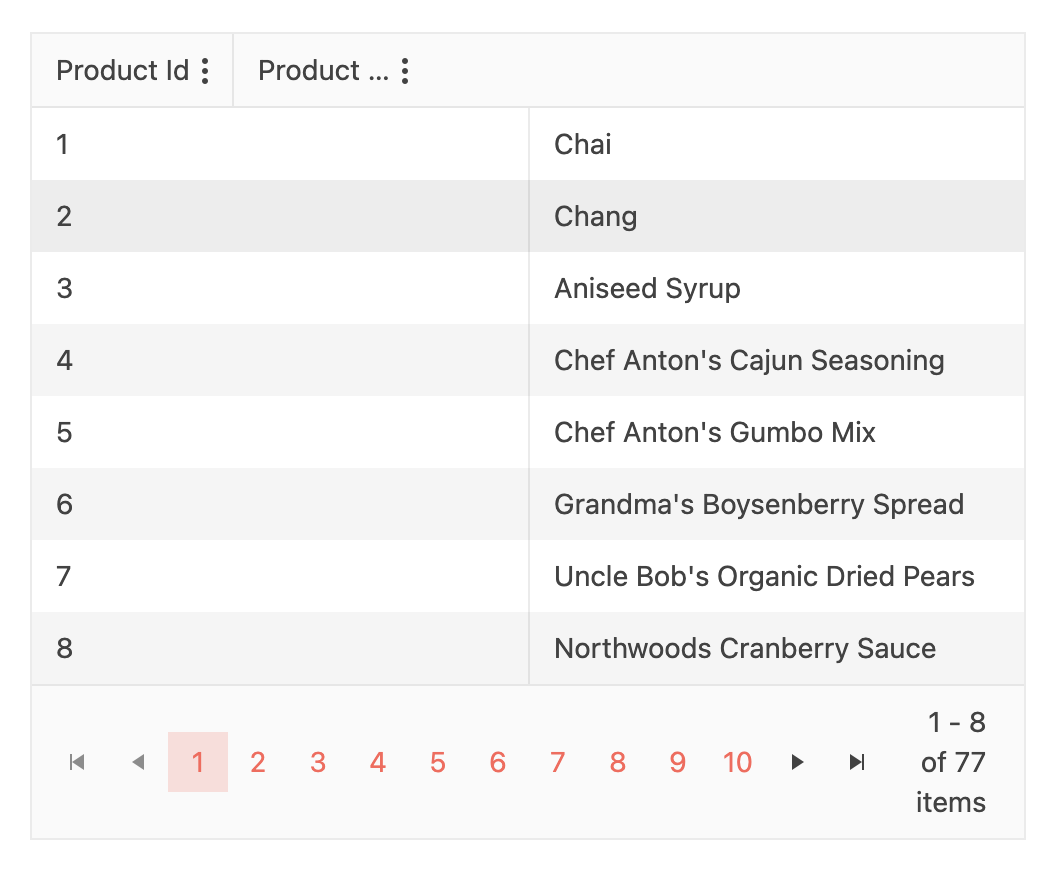
Task: Select page 1 in the pager
Action: point(198,763)
